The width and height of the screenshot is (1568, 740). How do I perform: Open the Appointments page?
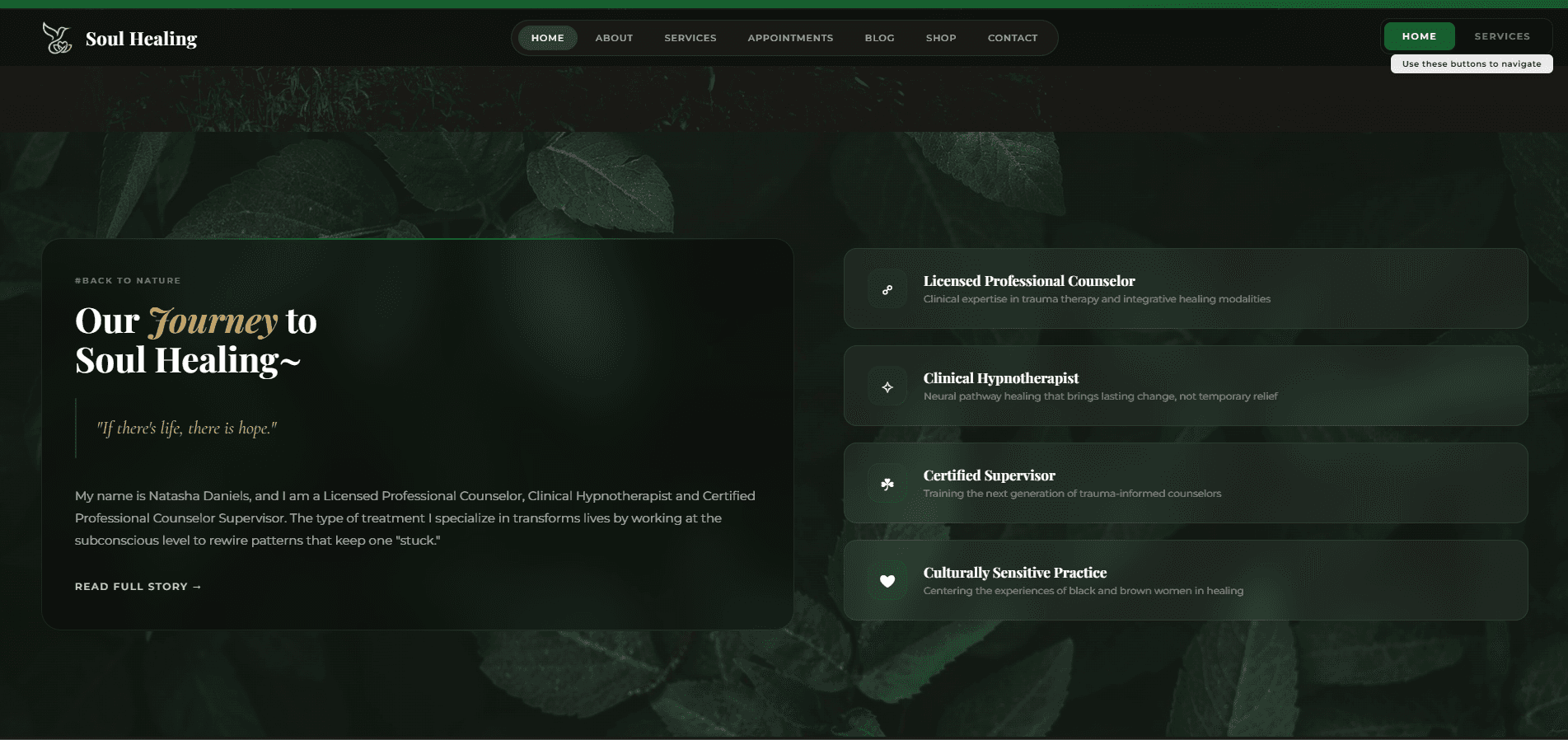click(x=790, y=38)
